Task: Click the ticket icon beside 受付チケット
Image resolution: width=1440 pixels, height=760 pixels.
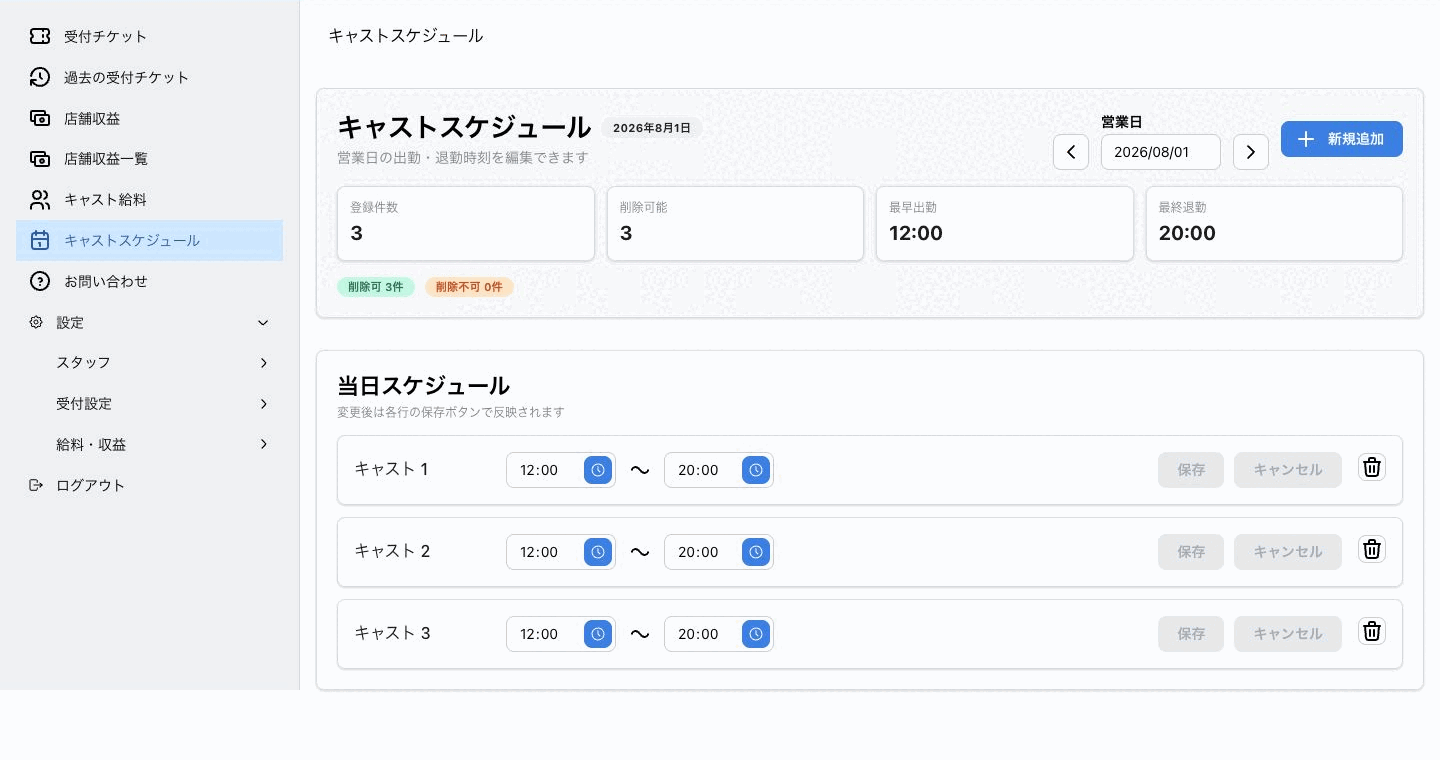Action: point(40,36)
